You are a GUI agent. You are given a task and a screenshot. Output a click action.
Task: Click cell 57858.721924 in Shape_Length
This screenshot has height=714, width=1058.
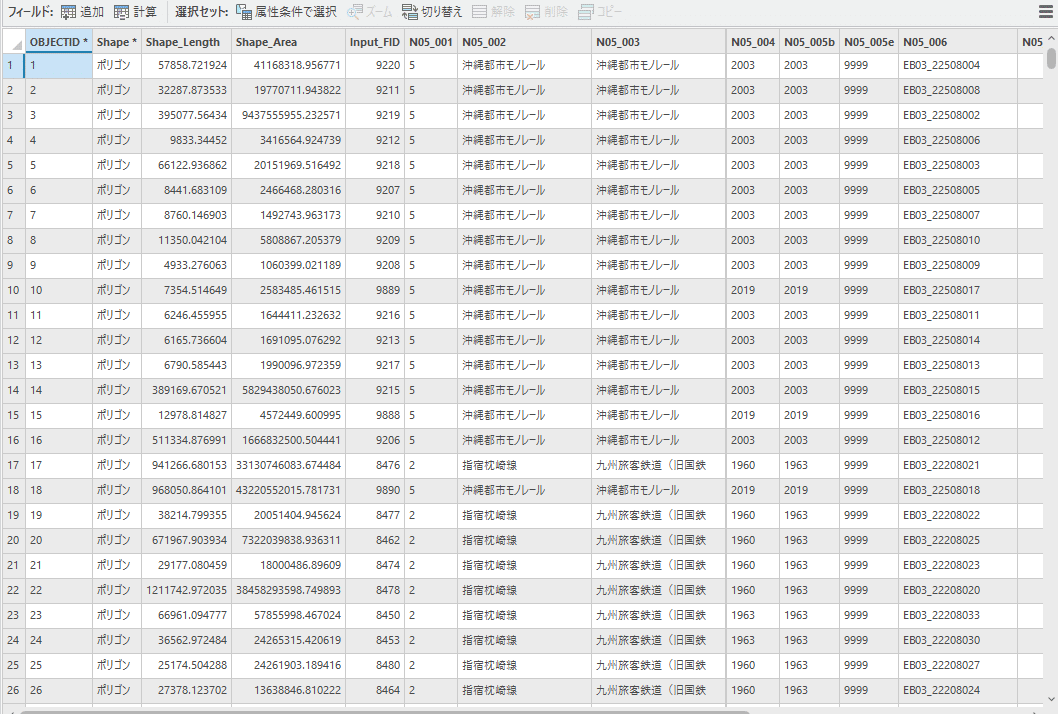186,65
